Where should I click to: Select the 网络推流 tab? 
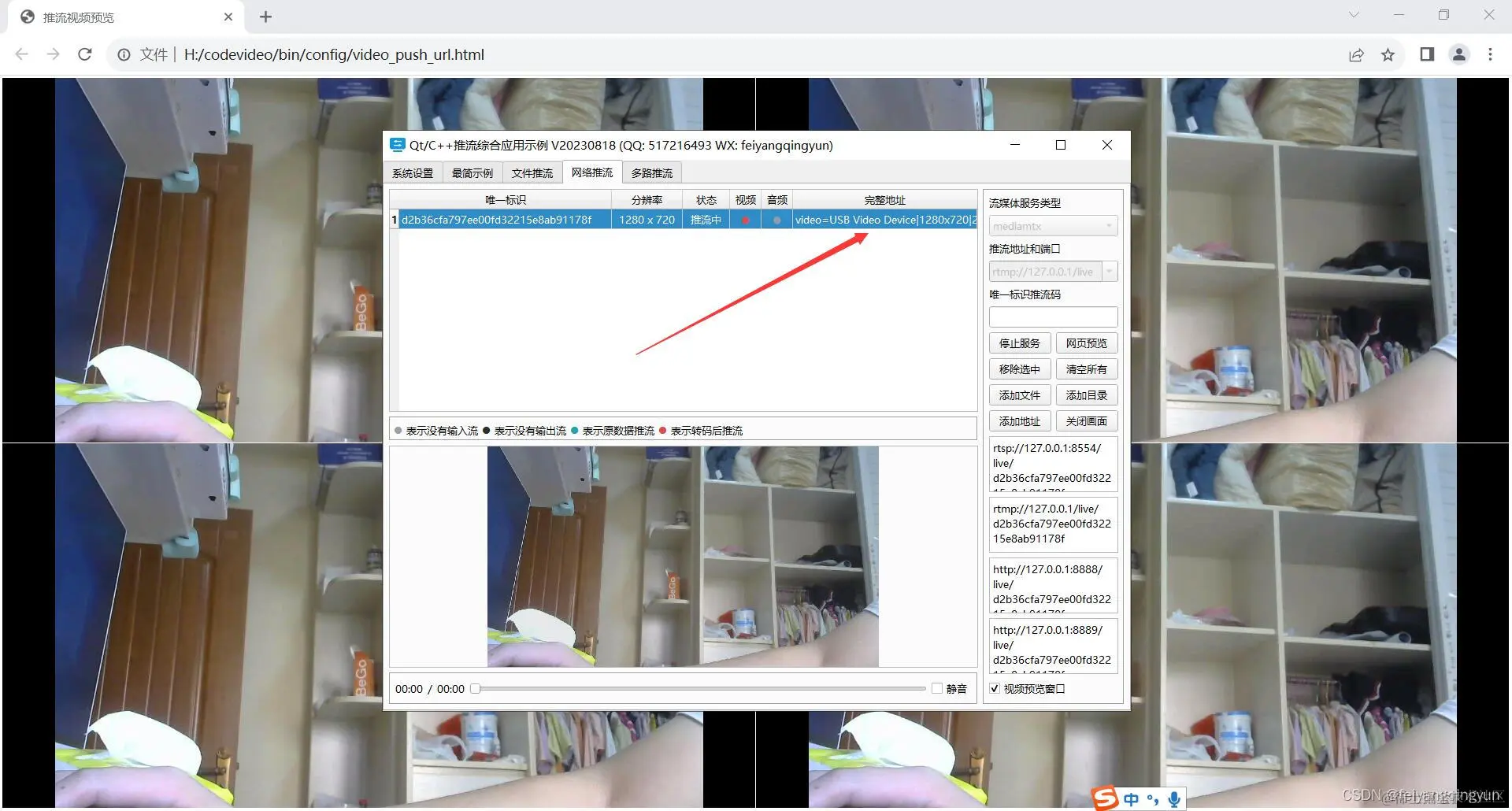point(592,172)
